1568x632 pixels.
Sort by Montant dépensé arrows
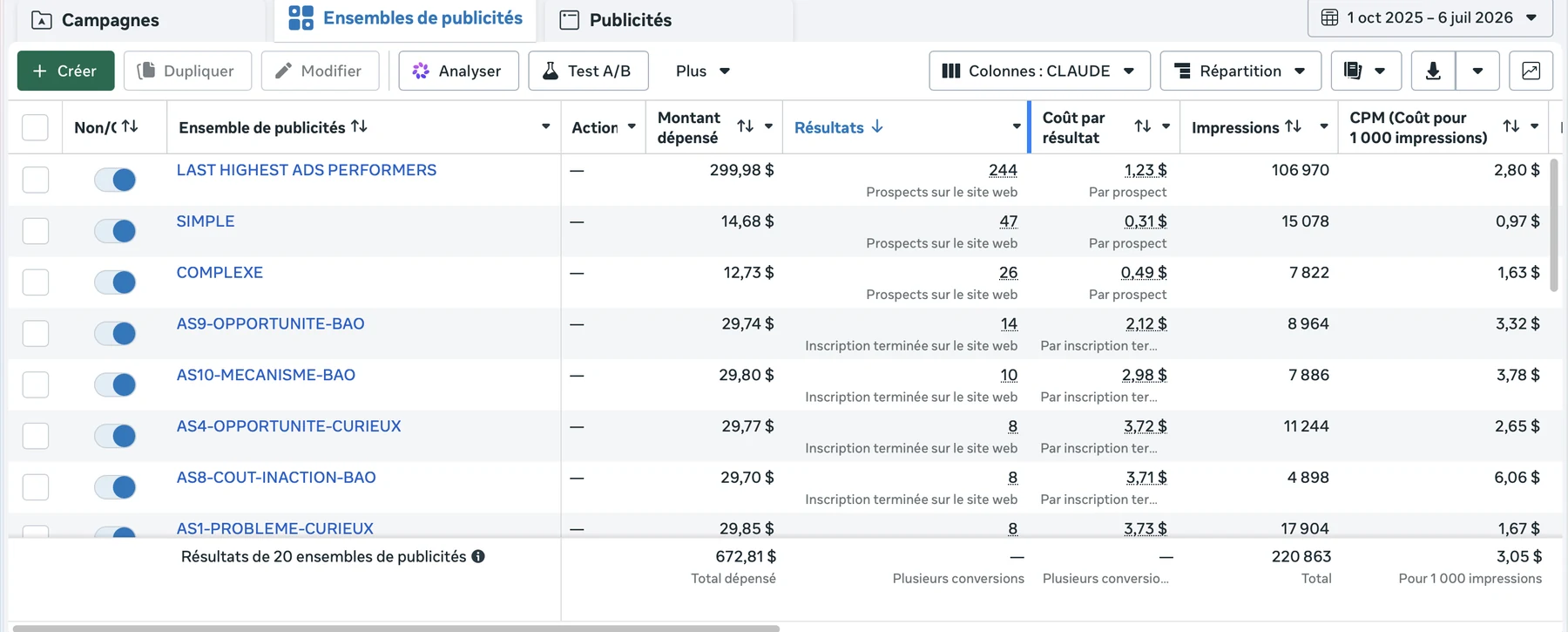pos(745,126)
